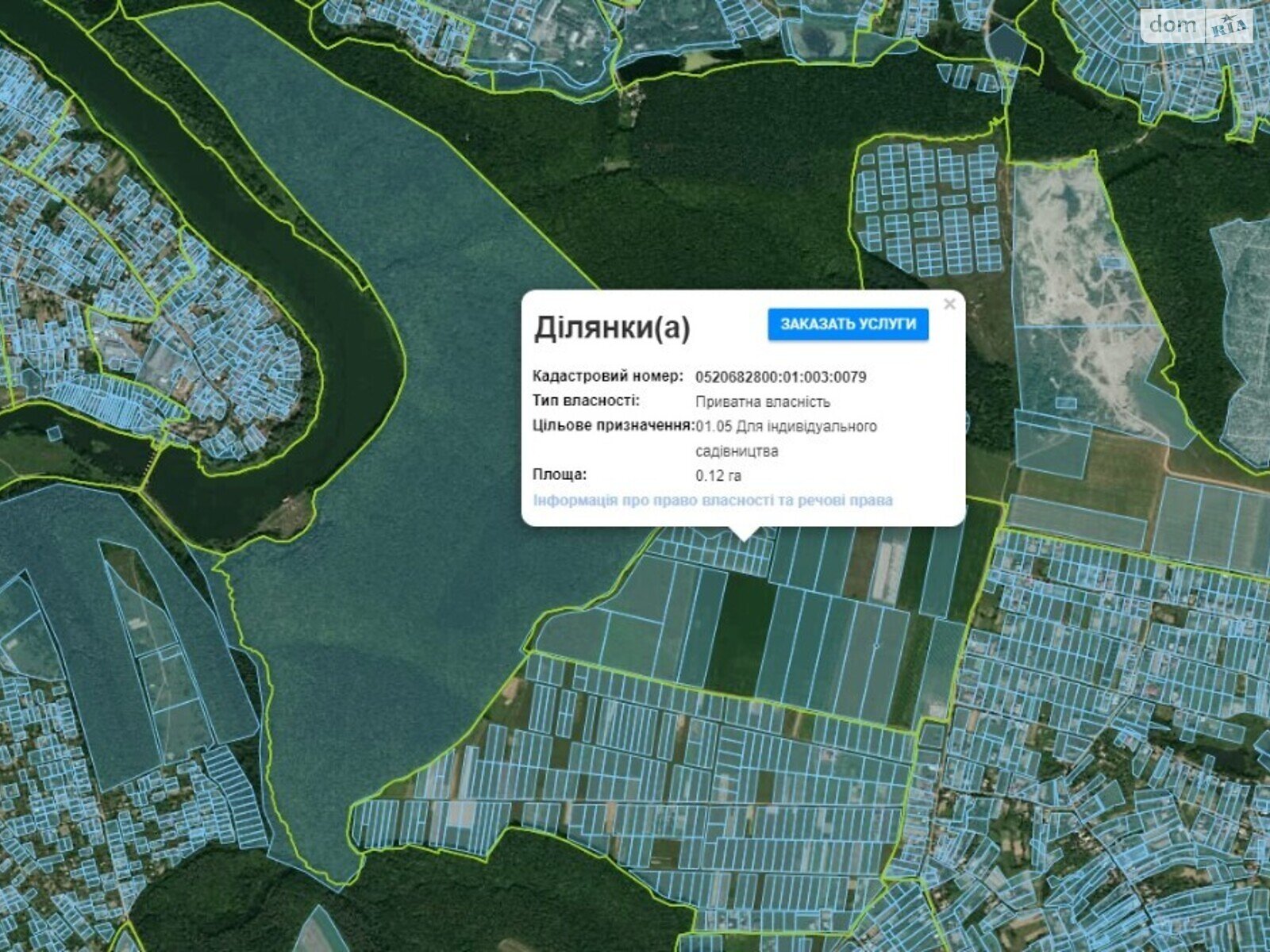Screen dimensions: 1270x952
Task: Open the Інформація про право власності link
Action: click(713, 501)
